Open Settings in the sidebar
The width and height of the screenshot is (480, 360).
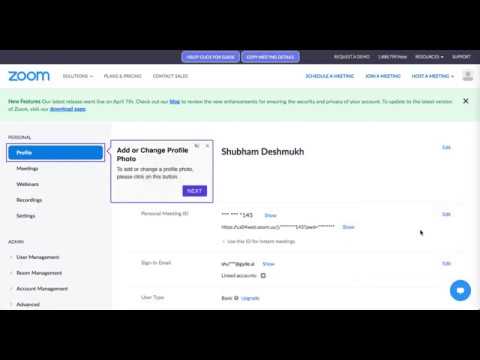[x=26, y=215]
